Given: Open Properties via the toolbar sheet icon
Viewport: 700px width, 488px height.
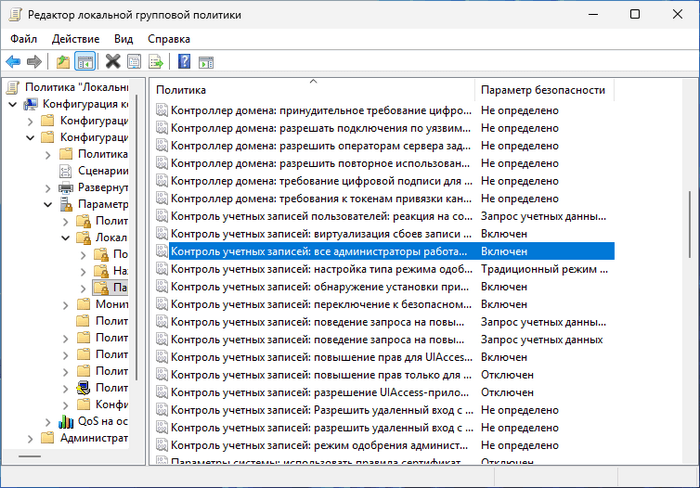Looking at the screenshot, I should [x=134, y=62].
